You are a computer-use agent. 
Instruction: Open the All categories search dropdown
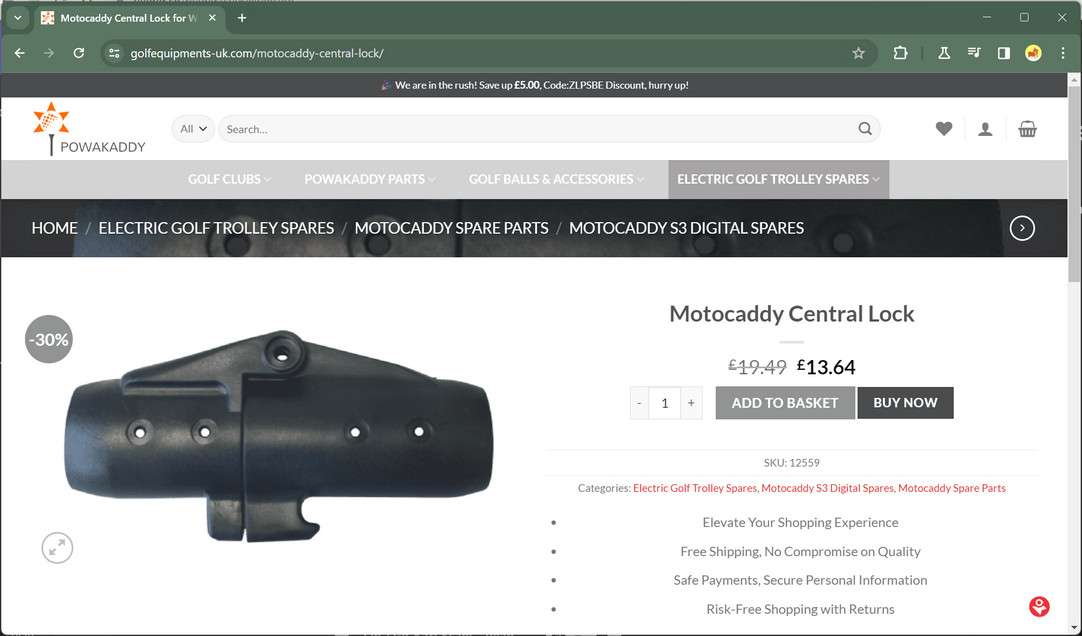(193, 129)
